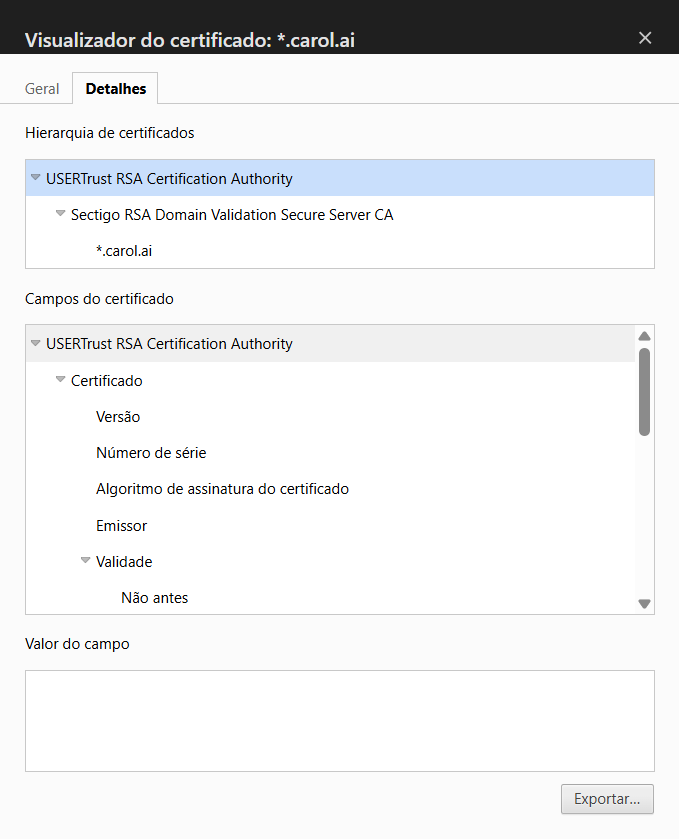Select the Emissor field
This screenshot has width=679, height=839.
pyautogui.click(x=121, y=526)
